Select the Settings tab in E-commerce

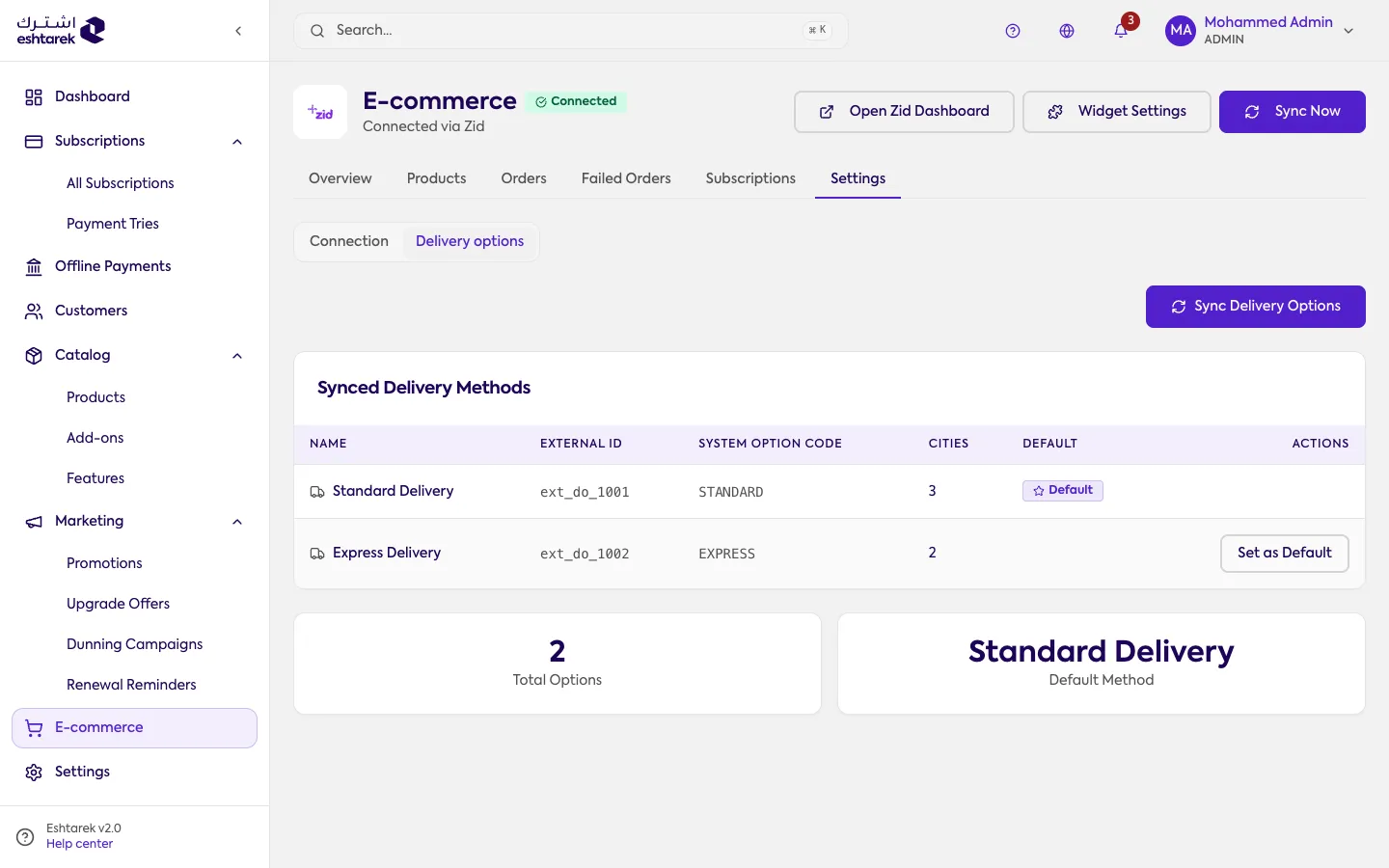(858, 178)
